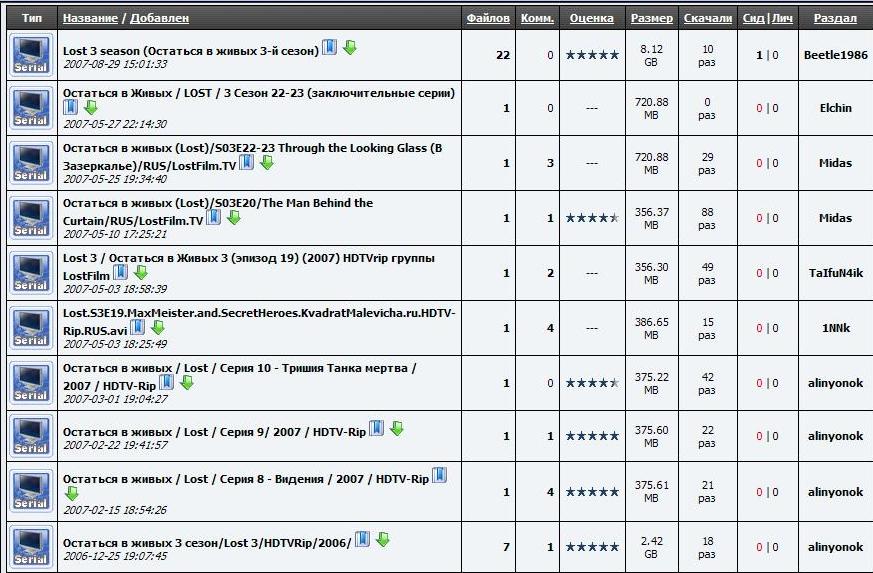
Task: Click star rating in Серия 8 Видения row
Action: tap(592, 492)
